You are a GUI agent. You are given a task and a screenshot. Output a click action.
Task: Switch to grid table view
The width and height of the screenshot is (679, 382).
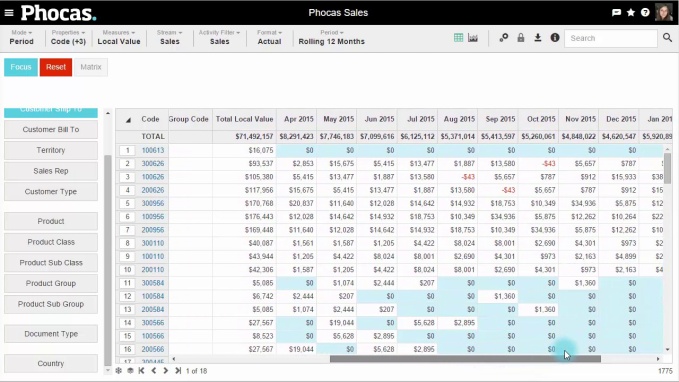point(459,38)
